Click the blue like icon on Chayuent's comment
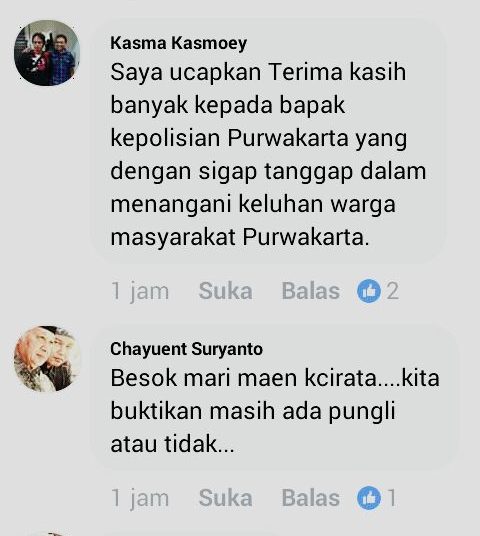Image resolution: width=480 pixels, height=536 pixels. tap(369, 498)
